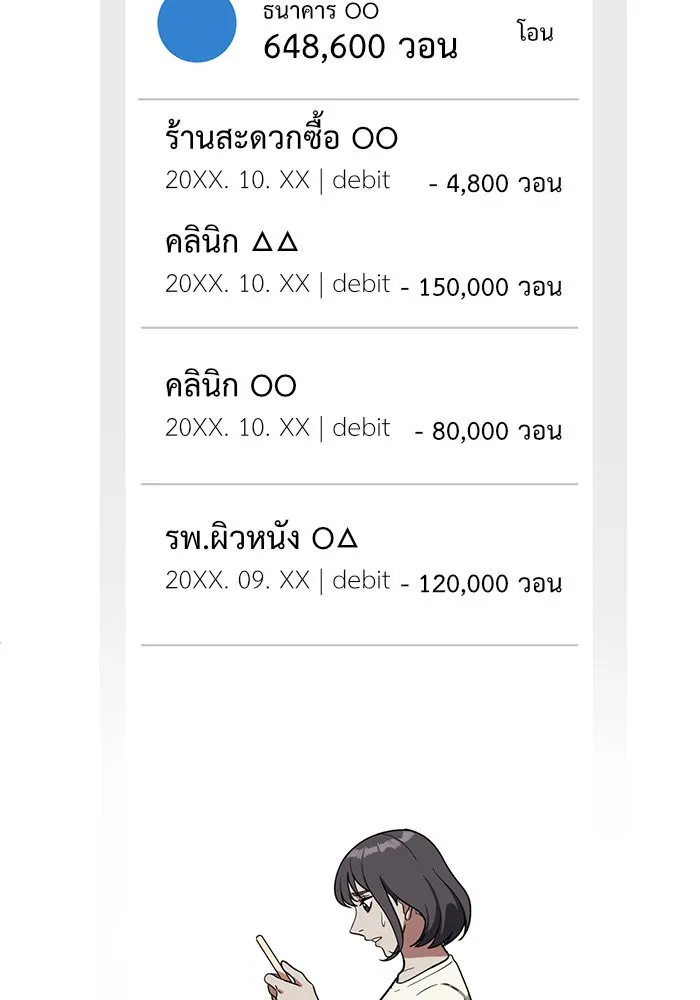Tap the โอน transfer button
The width and height of the screenshot is (700, 1000).
coord(535,32)
